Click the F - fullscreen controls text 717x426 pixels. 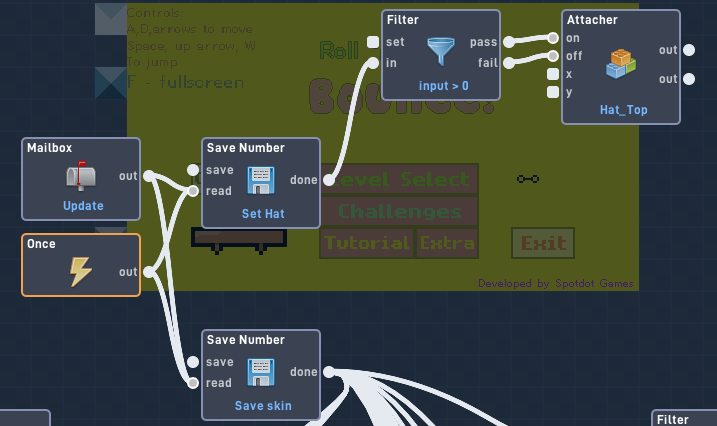coord(185,82)
